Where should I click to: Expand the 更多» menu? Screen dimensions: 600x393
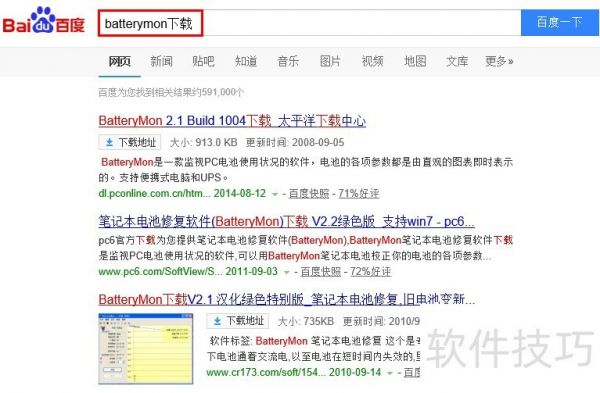(499, 61)
